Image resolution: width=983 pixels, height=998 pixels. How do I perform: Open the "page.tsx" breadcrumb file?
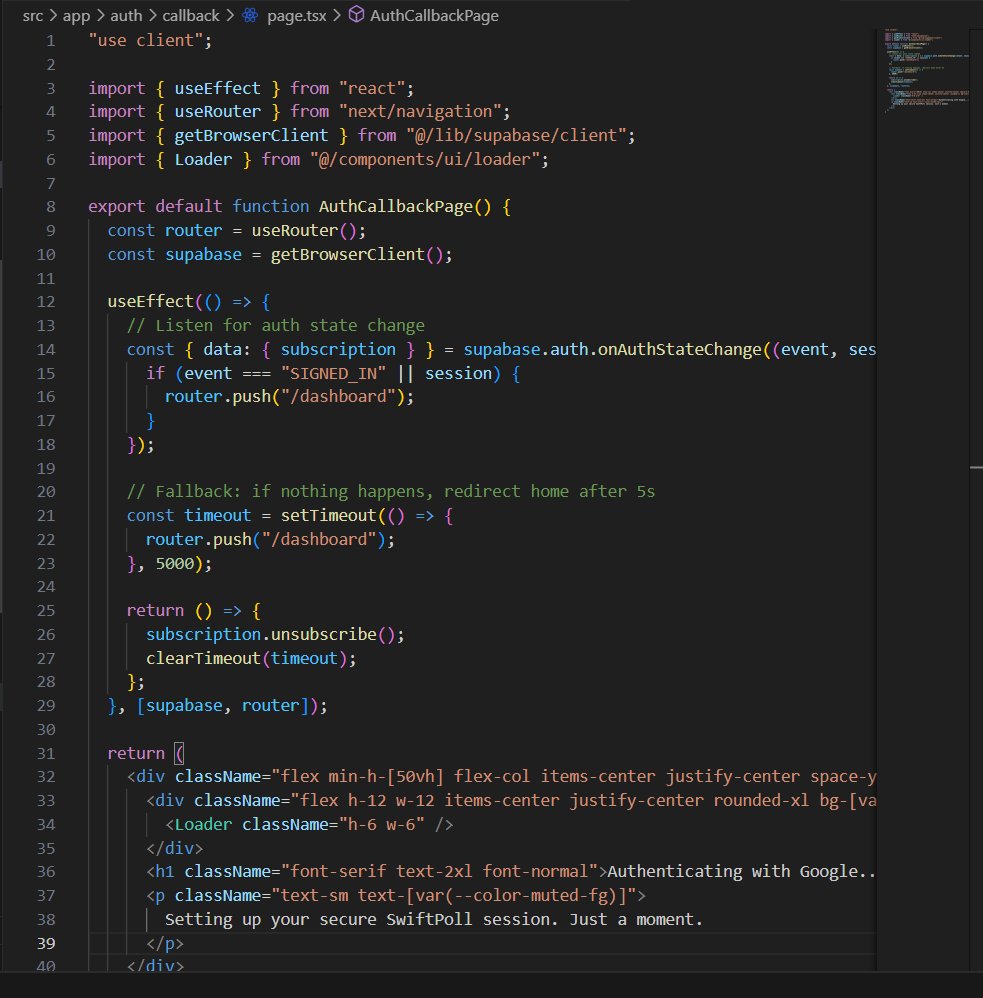click(x=297, y=16)
